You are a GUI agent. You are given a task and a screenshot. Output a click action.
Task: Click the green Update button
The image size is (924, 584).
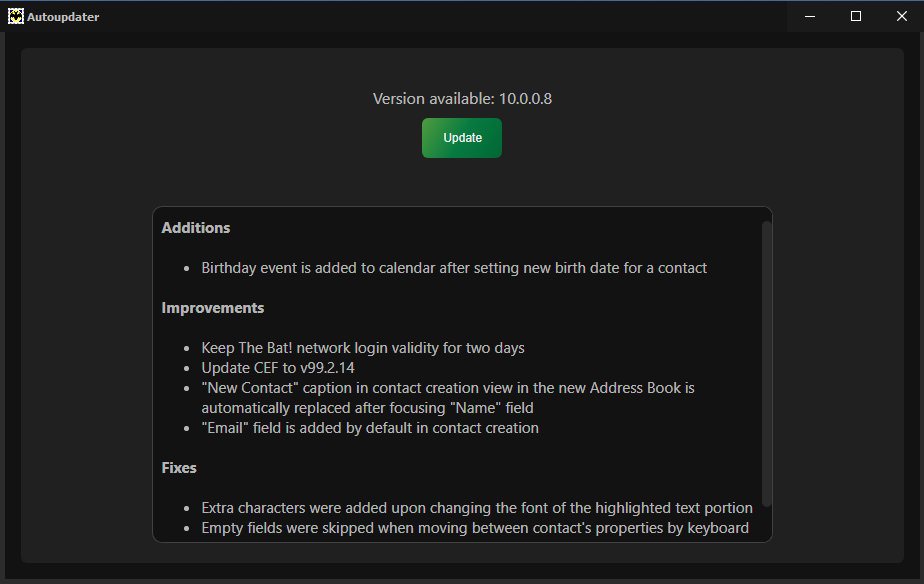click(461, 138)
